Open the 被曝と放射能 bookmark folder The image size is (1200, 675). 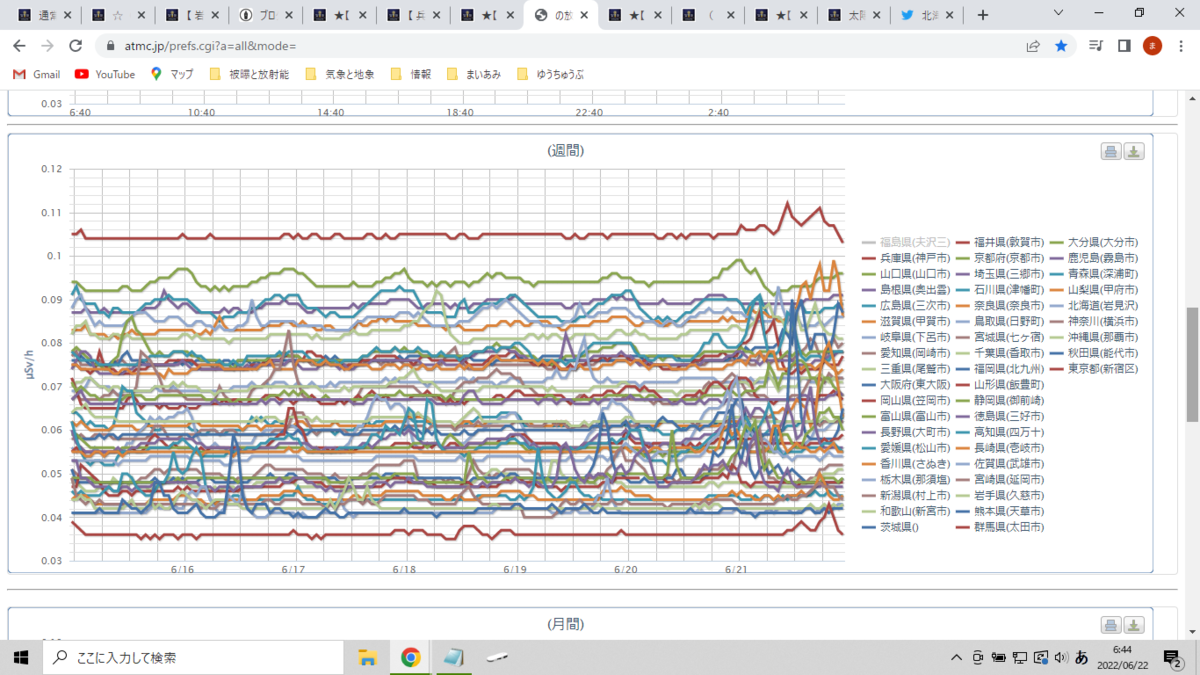tap(249, 74)
